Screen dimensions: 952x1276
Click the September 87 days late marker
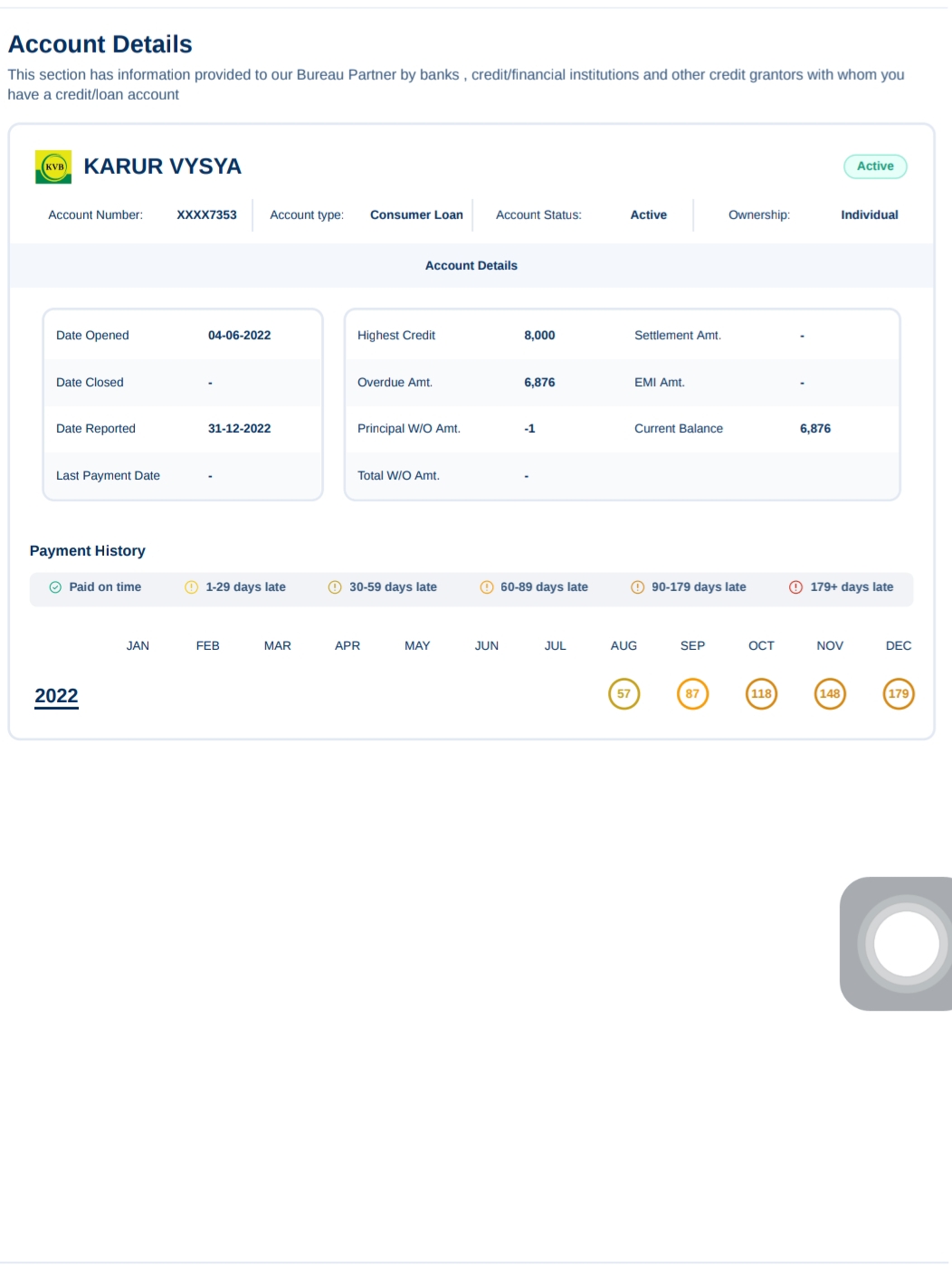pos(692,694)
